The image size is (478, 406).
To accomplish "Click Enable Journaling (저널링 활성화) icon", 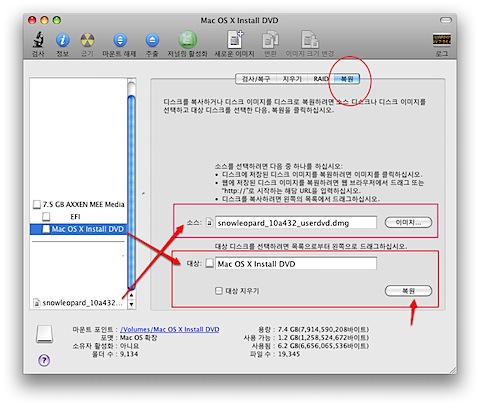I will pyautogui.click(x=187, y=40).
